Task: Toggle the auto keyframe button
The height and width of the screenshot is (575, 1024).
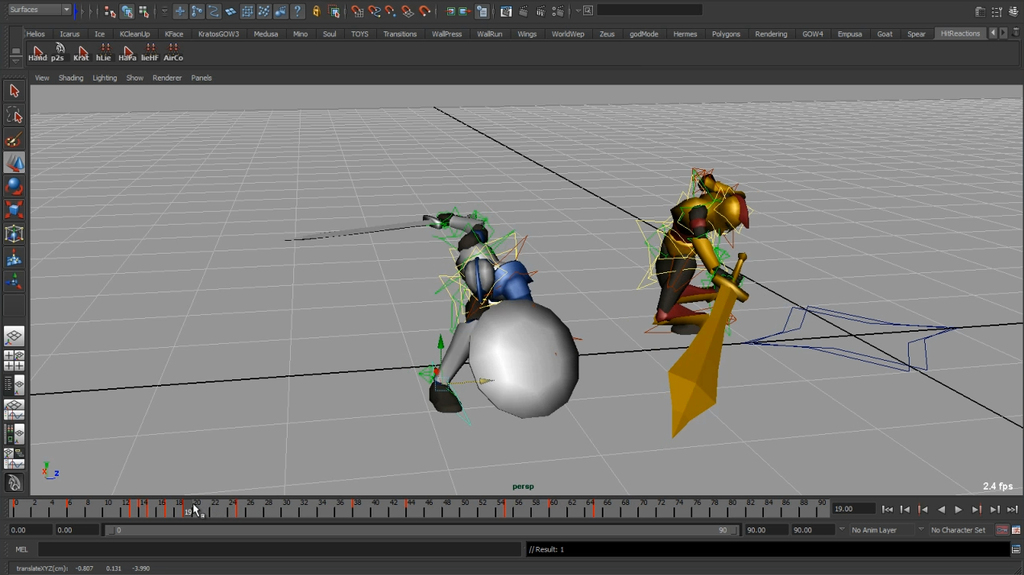Action: [x=1003, y=530]
